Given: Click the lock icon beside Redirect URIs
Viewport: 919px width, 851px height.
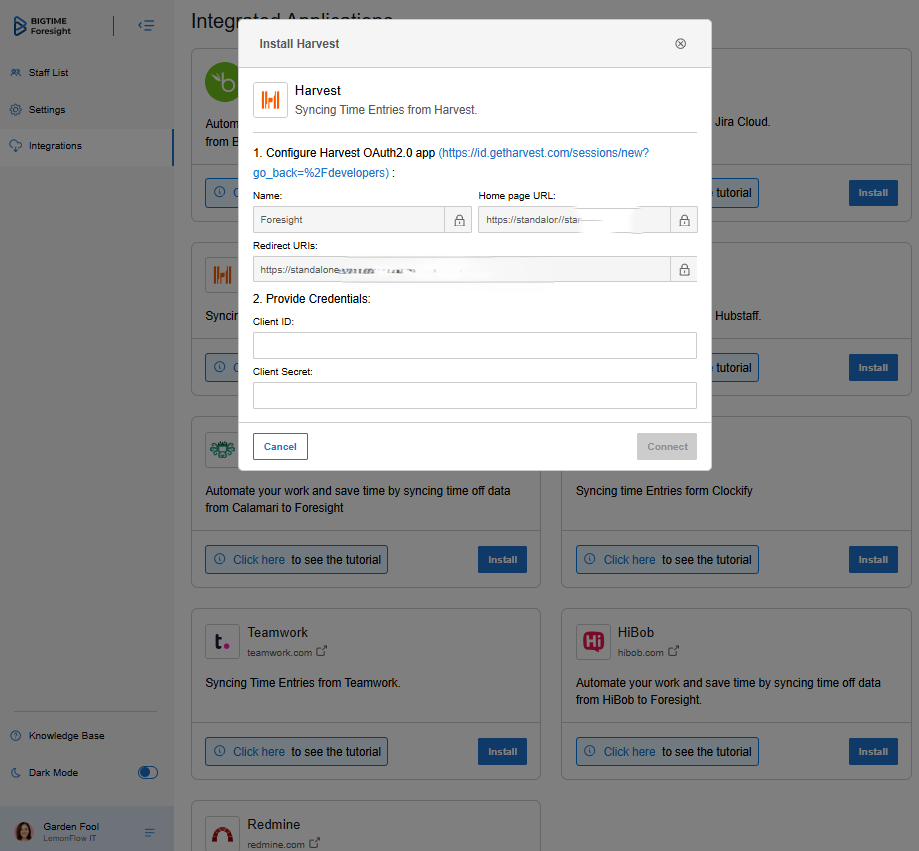Looking at the screenshot, I should click(x=684, y=270).
